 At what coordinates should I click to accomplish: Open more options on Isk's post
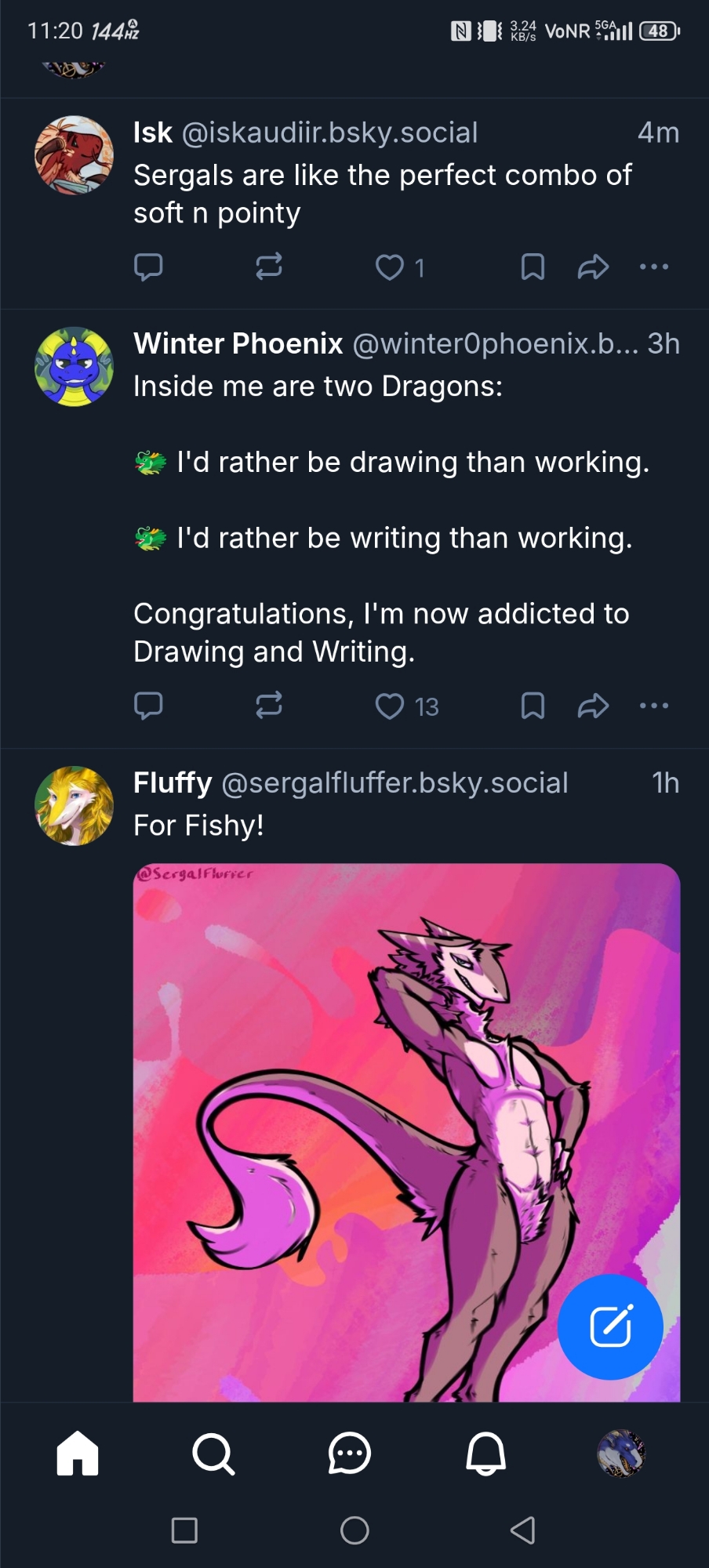tap(654, 267)
